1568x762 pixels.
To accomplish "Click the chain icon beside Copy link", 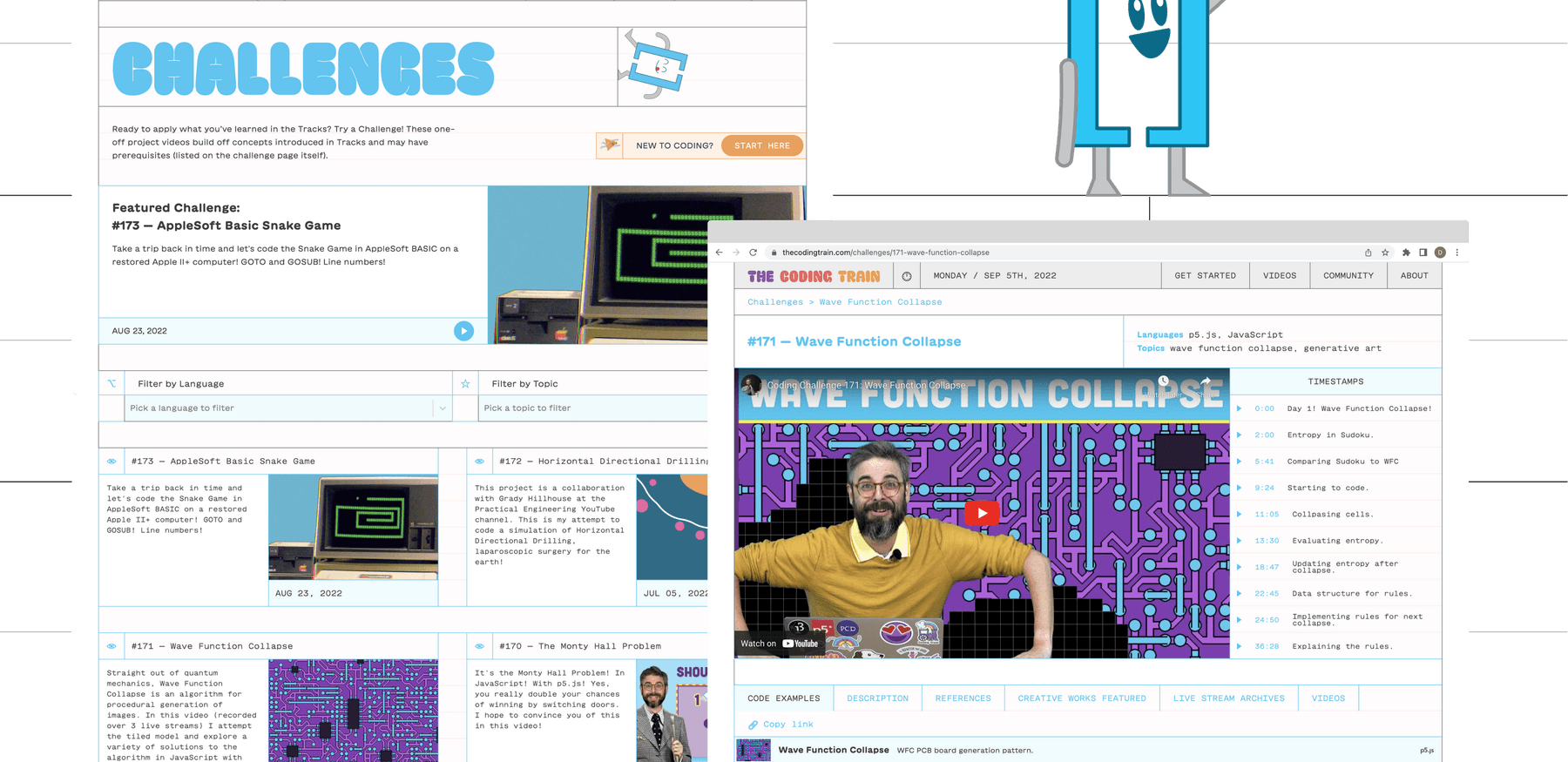I will coord(753,725).
